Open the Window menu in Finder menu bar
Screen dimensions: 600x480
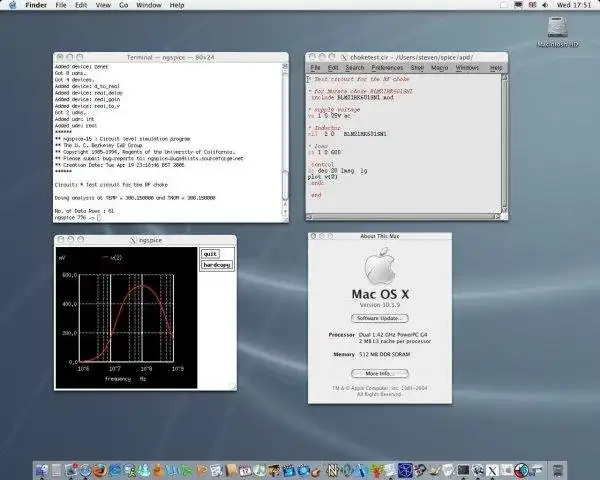pos(148,6)
